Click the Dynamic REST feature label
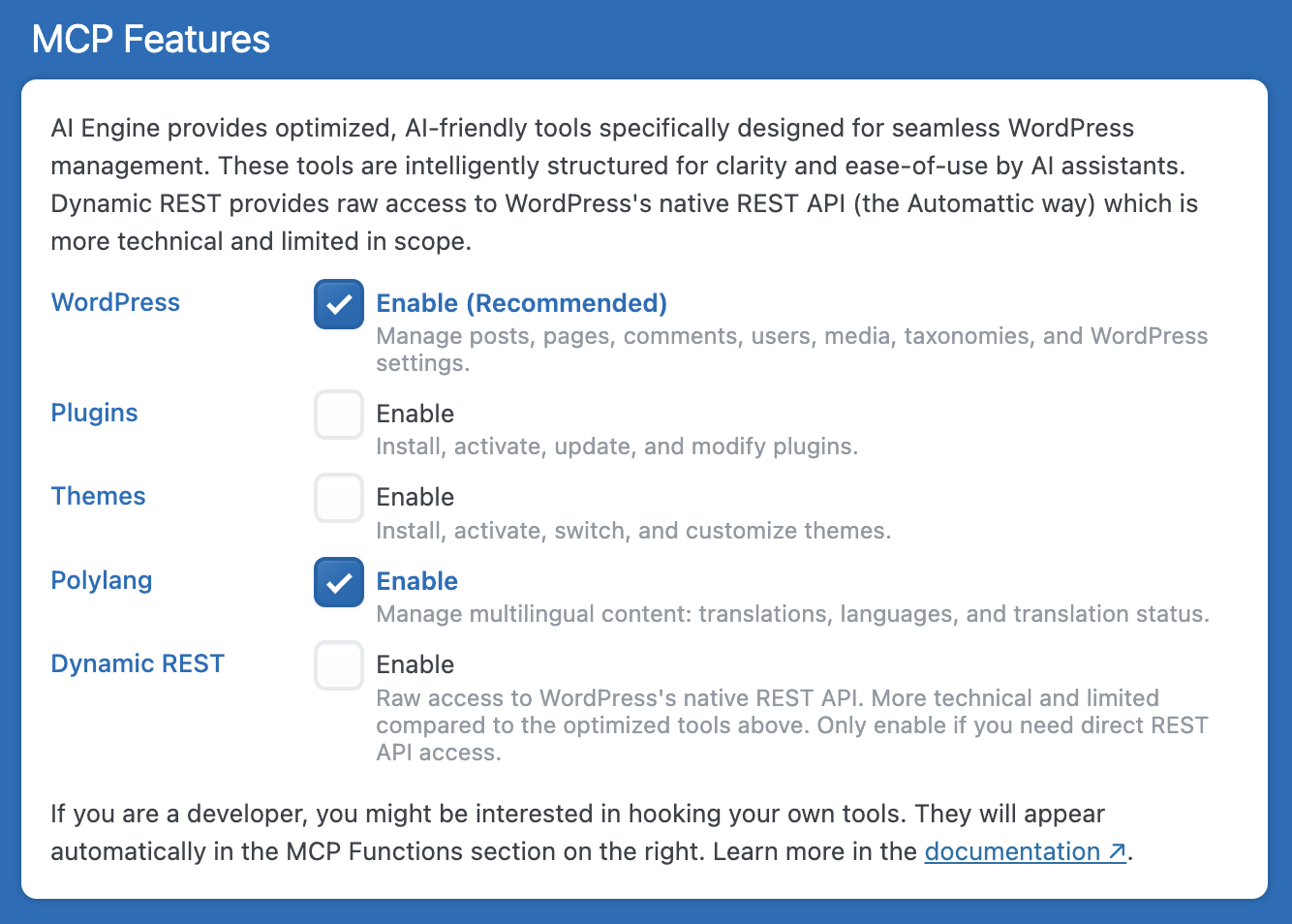The height and width of the screenshot is (924, 1292). 138,663
